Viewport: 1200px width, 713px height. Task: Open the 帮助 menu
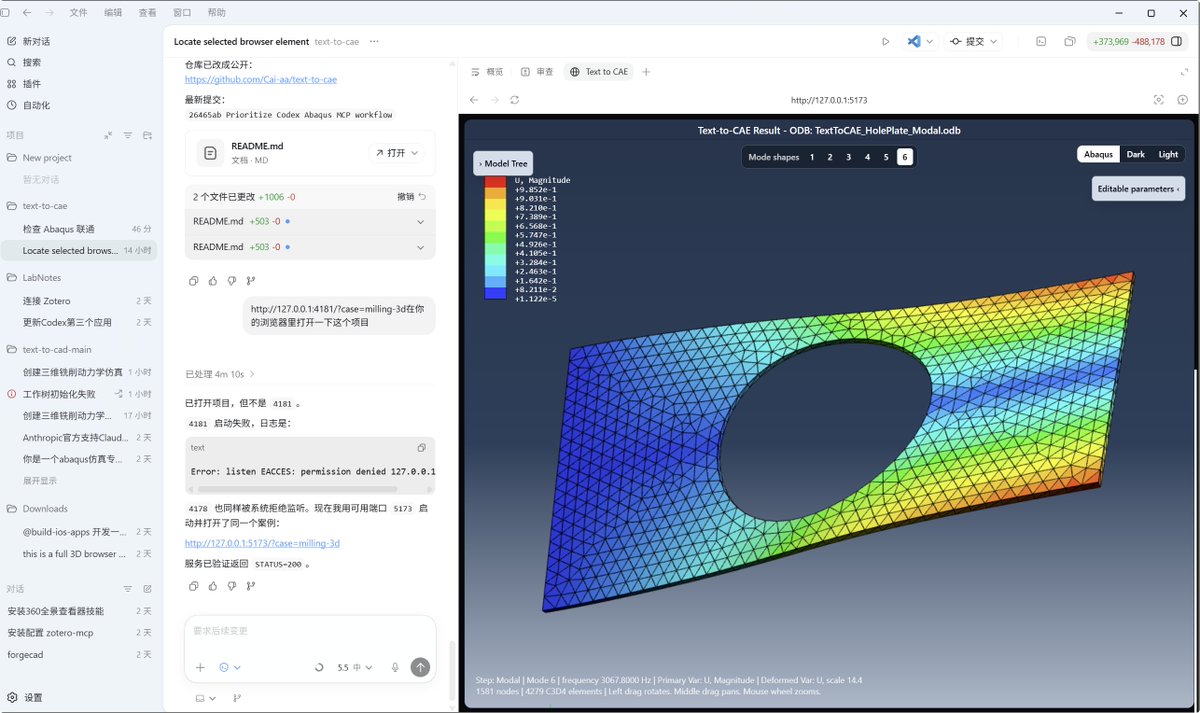[x=216, y=13]
